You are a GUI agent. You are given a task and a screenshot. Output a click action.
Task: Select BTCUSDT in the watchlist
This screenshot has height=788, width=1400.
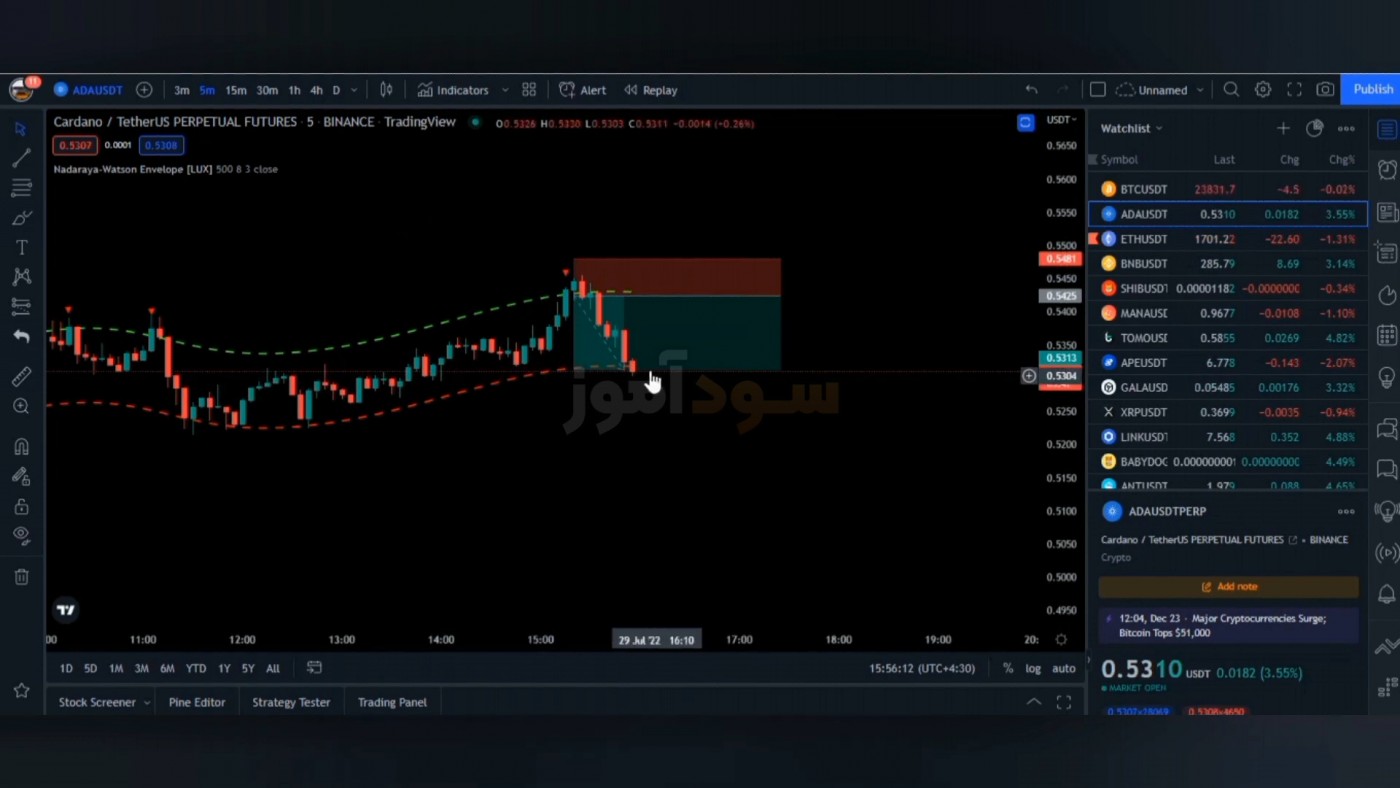coord(1228,189)
